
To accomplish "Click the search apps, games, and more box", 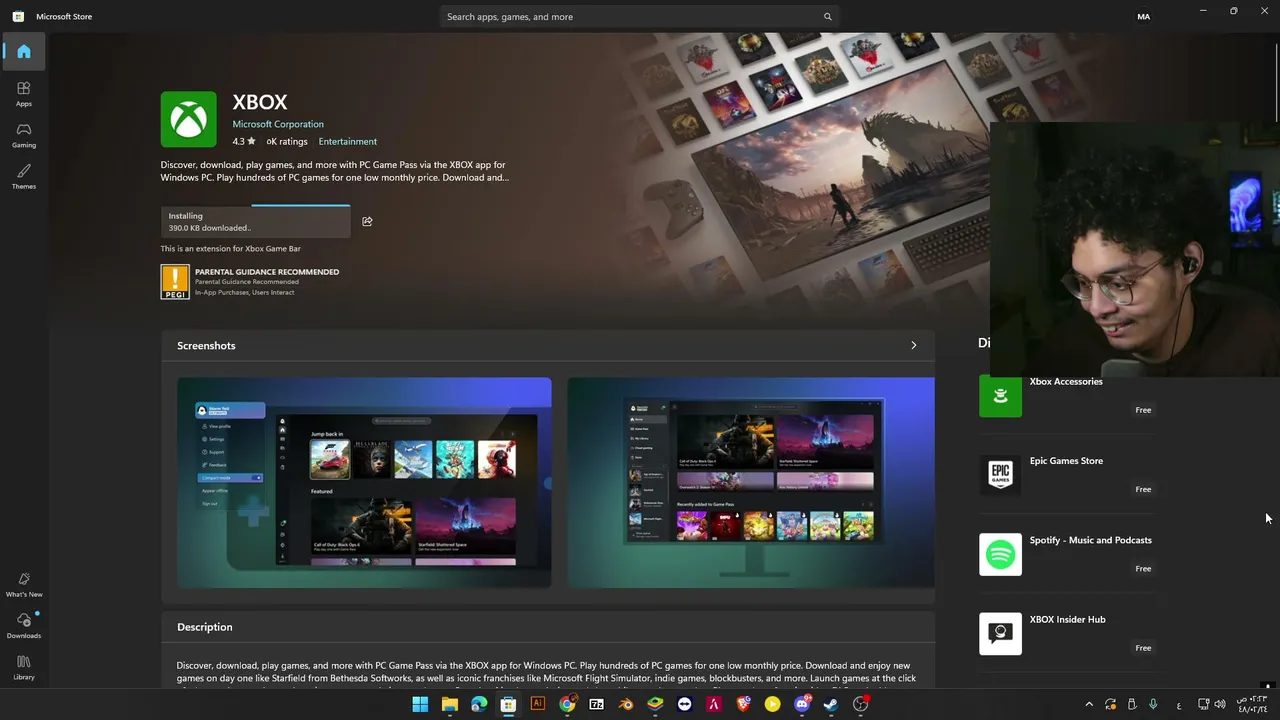I will 640,17.
